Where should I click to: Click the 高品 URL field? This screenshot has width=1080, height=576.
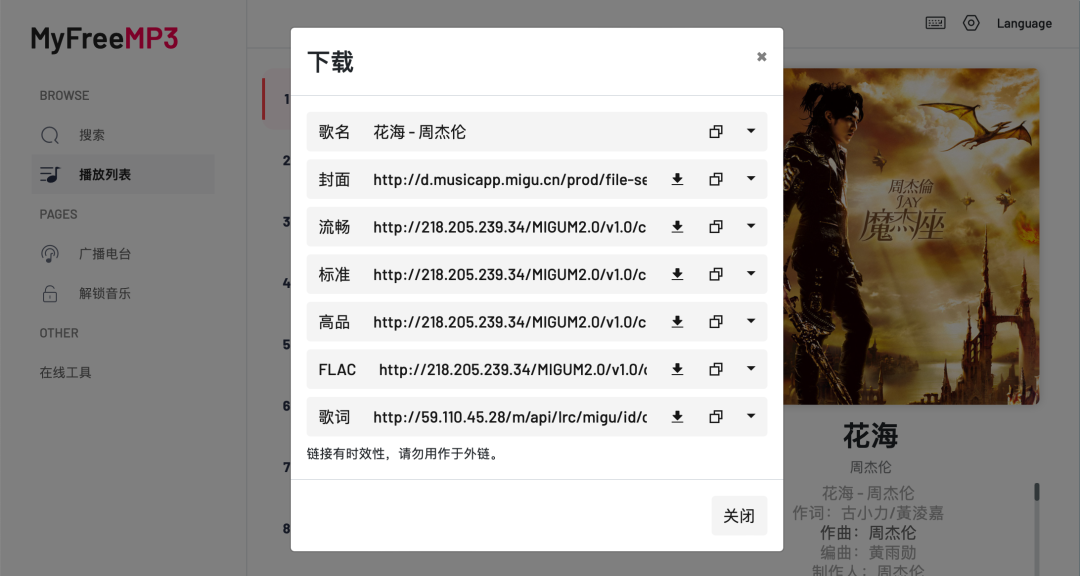(510, 322)
